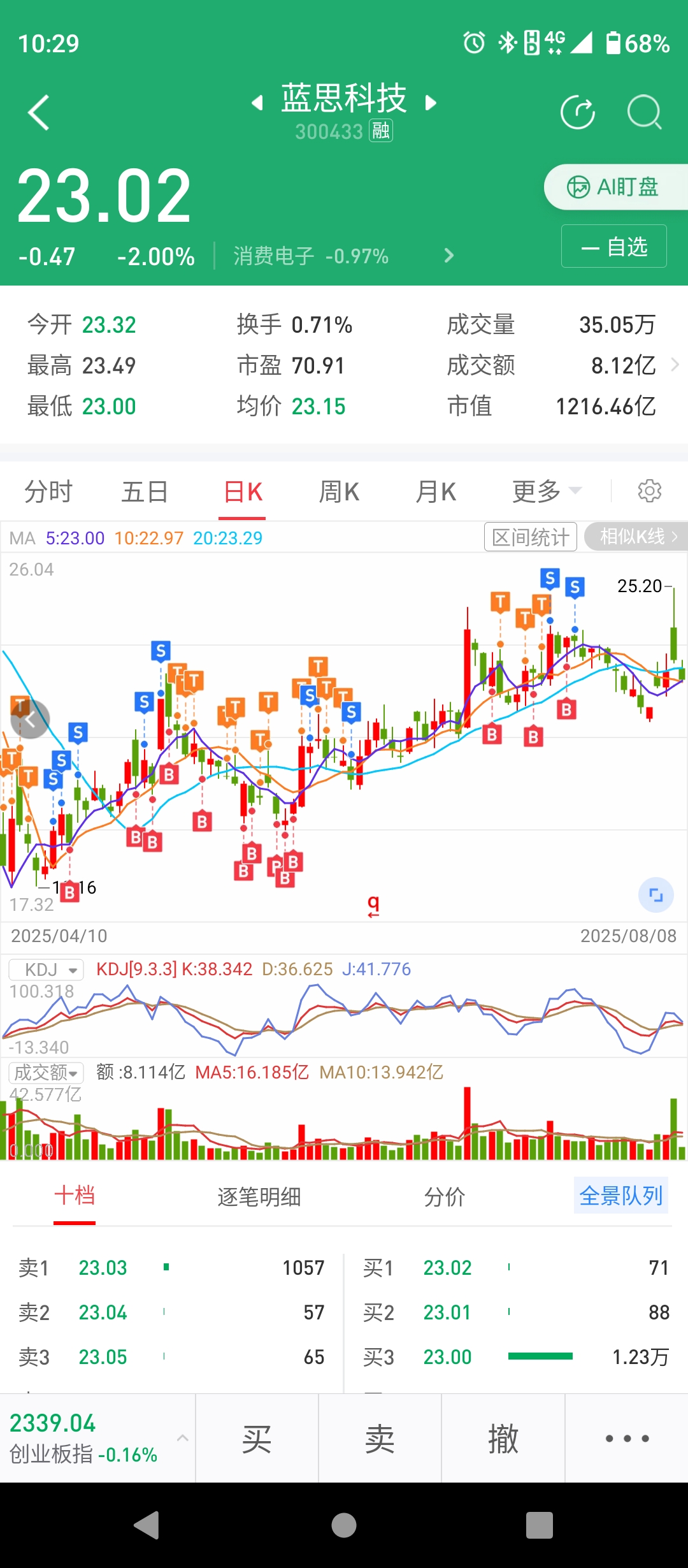Screen dimensions: 688x1568
Task: Tap the 卖 sell button
Action: (x=380, y=1439)
